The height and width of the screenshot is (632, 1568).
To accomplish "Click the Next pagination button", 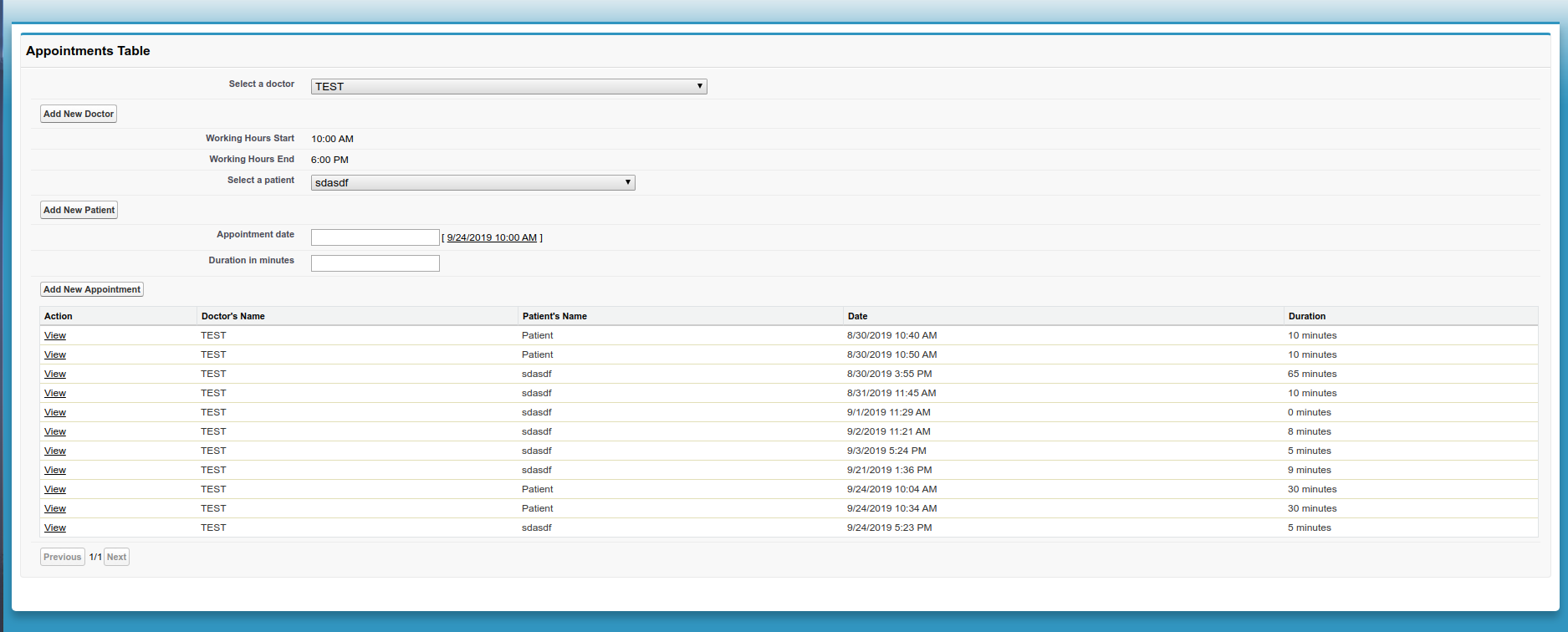I will [x=116, y=557].
